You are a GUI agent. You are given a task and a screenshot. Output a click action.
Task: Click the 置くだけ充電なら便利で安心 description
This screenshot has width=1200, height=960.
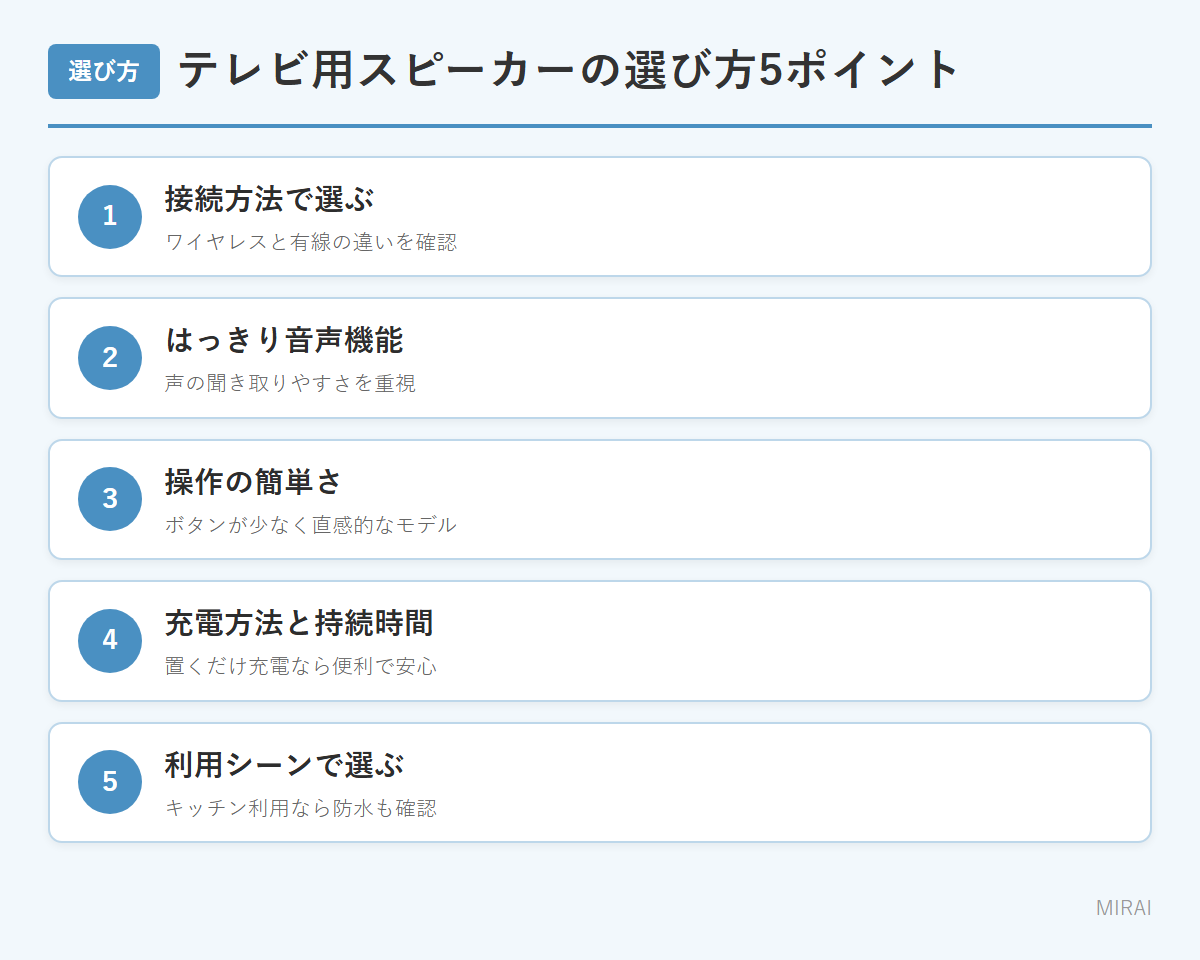pos(301,666)
